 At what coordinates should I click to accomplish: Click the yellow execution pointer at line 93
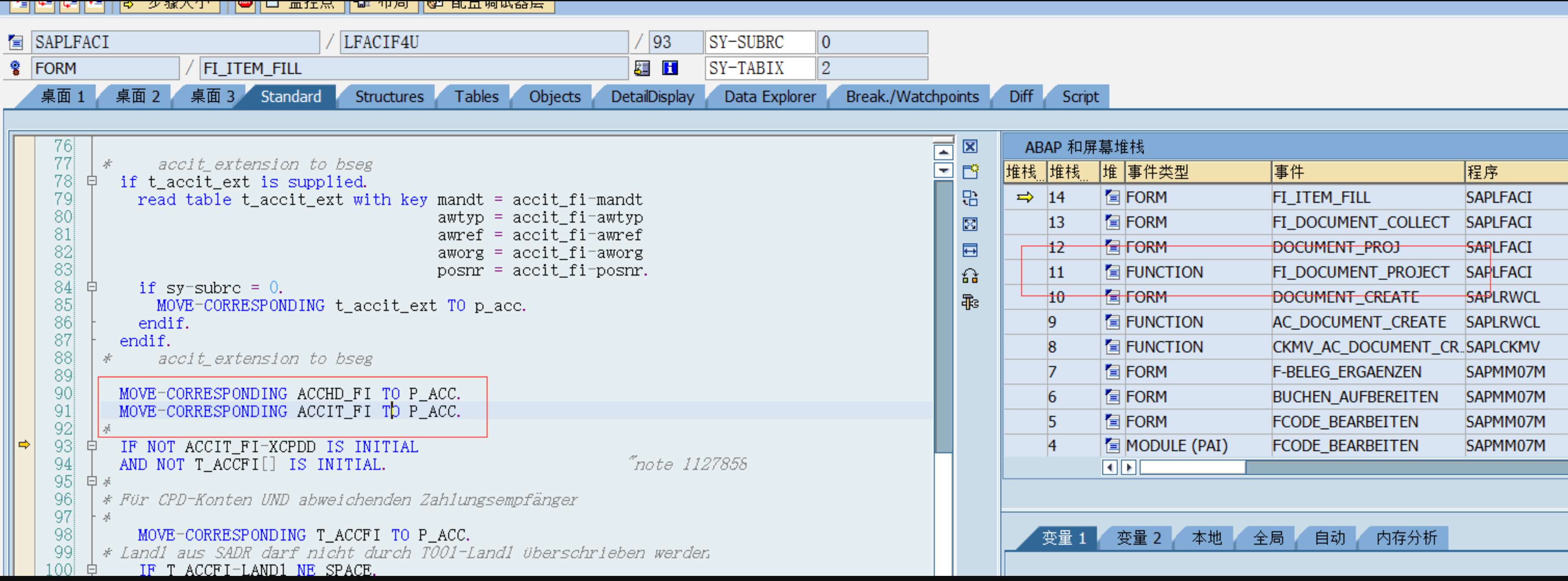click(x=24, y=444)
